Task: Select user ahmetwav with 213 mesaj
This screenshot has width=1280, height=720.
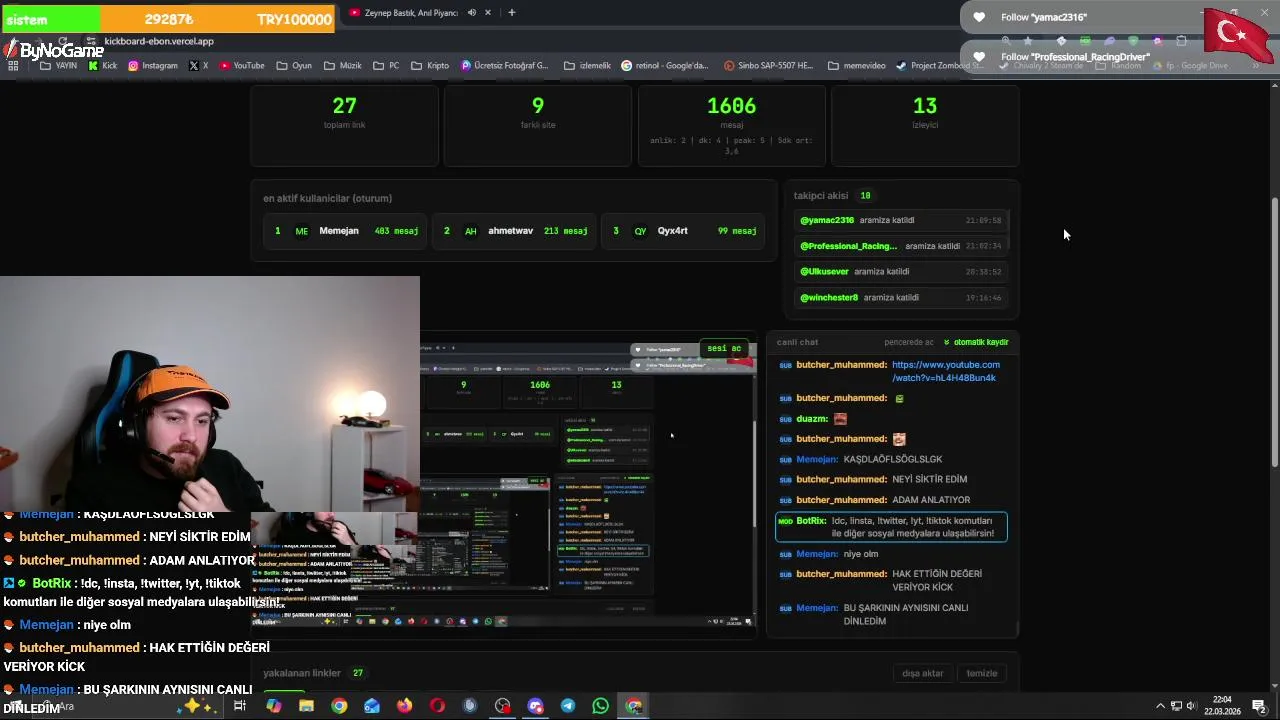Action: pyautogui.click(x=514, y=231)
